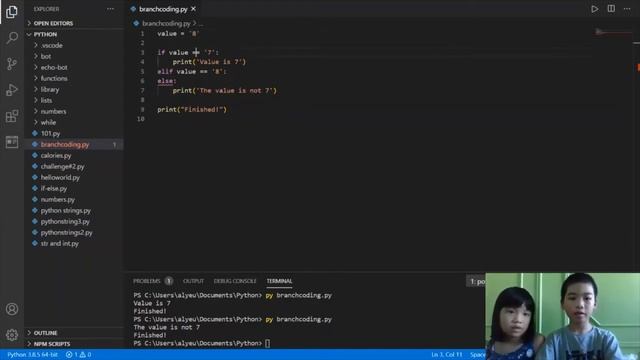
Task: Click the else: line in the editor
Action: (x=167, y=81)
